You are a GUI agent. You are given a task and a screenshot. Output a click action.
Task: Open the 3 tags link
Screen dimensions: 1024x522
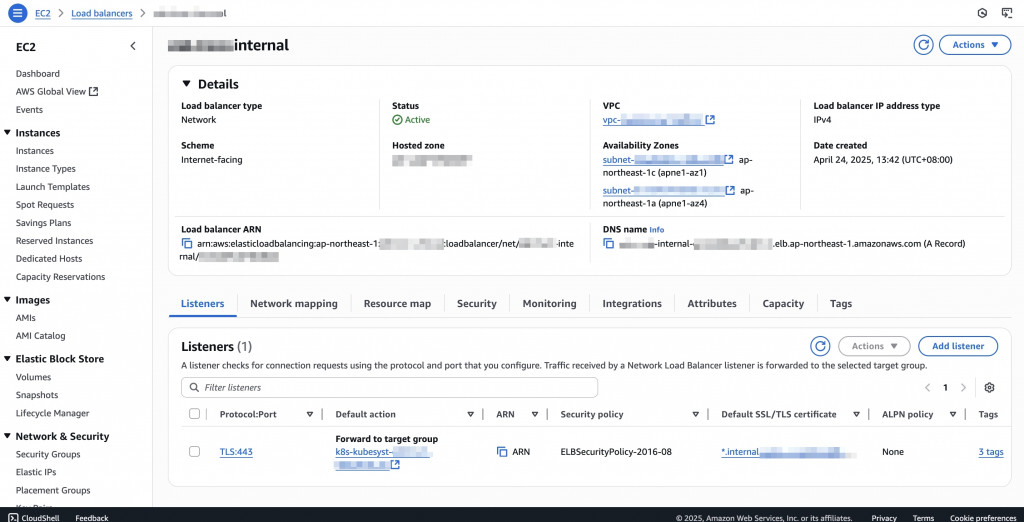click(991, 452)
